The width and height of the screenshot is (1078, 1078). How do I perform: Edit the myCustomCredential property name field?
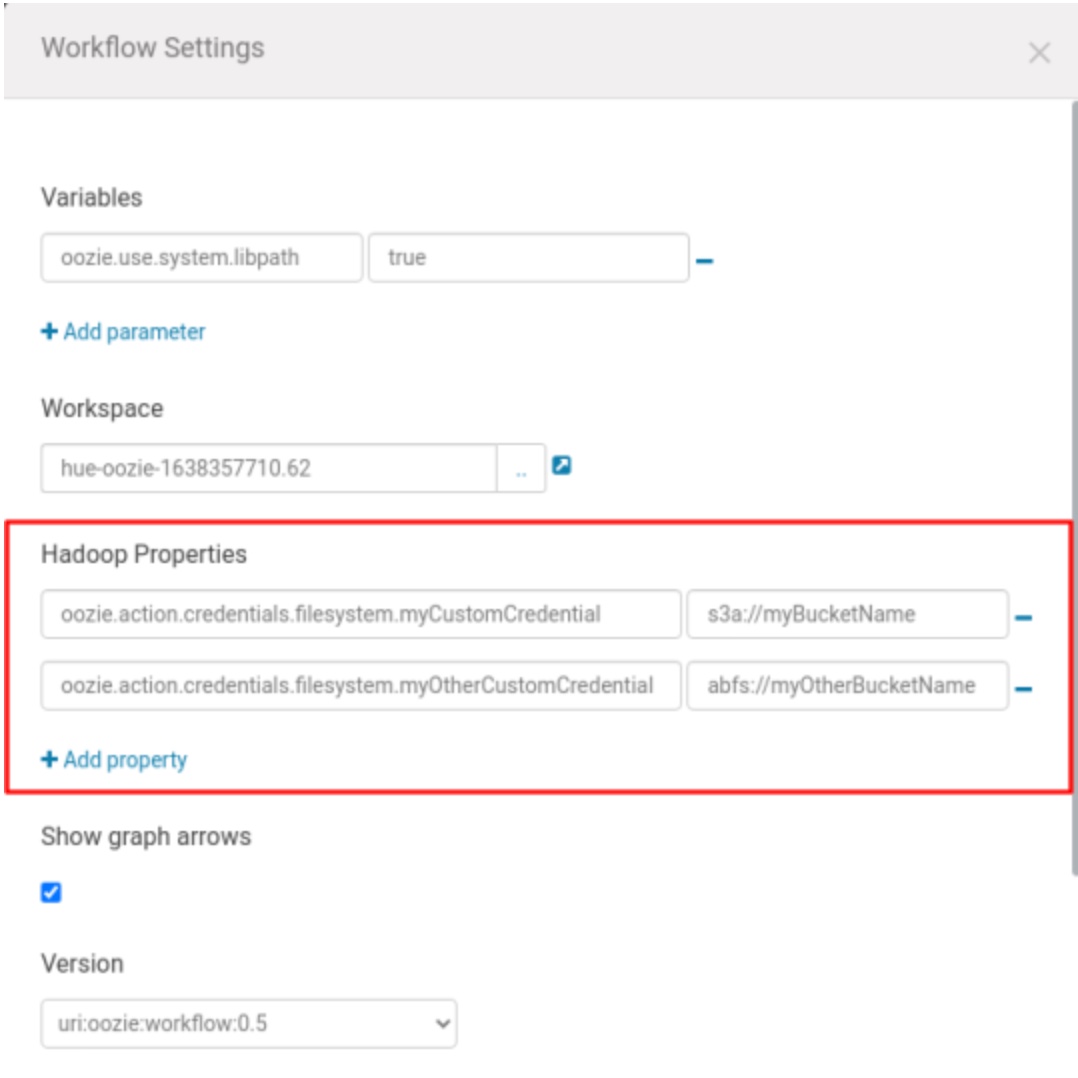click(x=360, y=614)
